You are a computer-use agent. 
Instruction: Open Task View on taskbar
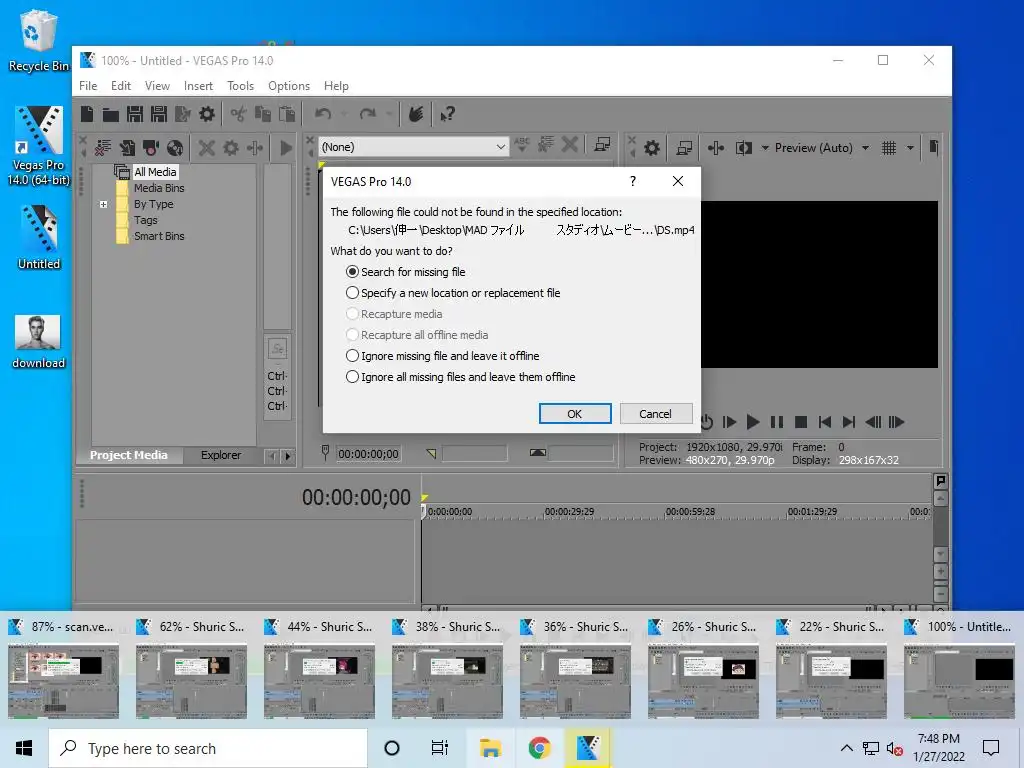tap(440, 748)
